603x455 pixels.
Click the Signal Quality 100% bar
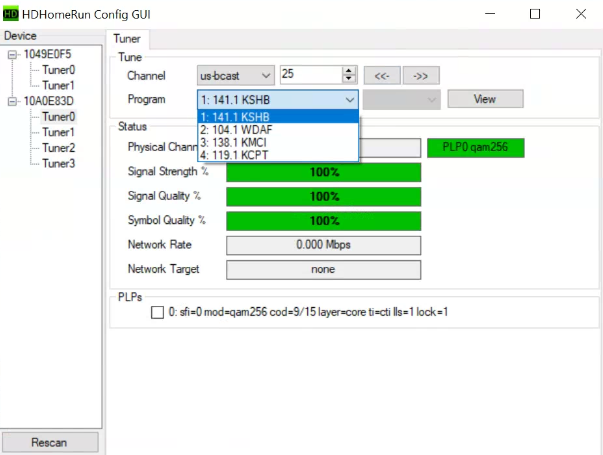point(324,197)
